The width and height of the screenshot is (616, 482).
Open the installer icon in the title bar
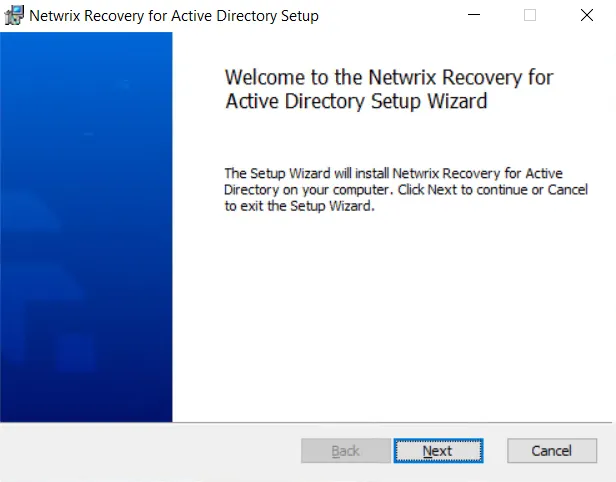[14, 16]
